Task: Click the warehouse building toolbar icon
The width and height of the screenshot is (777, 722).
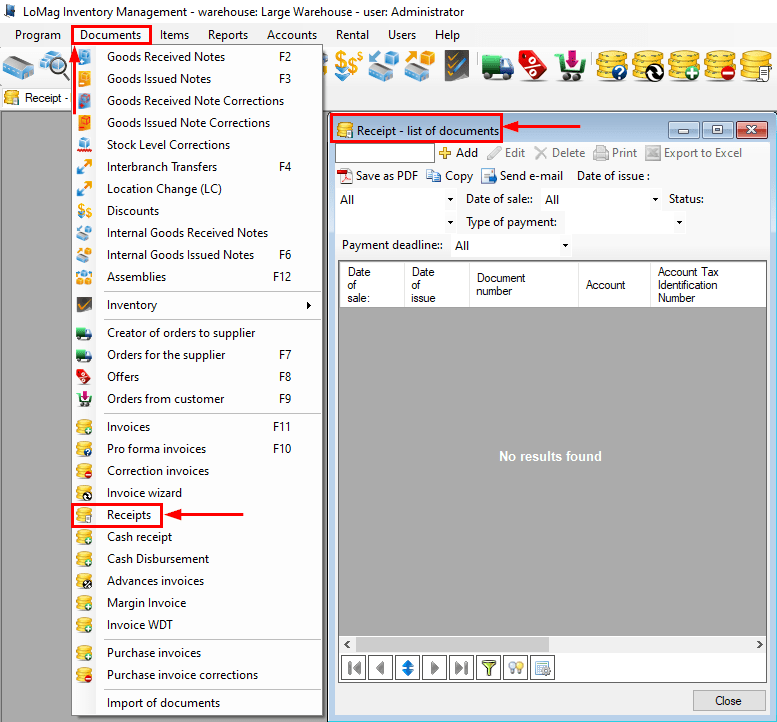Action: click(18, 67)
